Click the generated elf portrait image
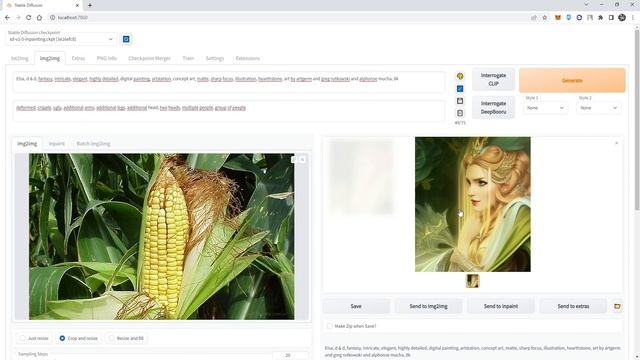Screen dimensions: 640x360 pos(473,204)
